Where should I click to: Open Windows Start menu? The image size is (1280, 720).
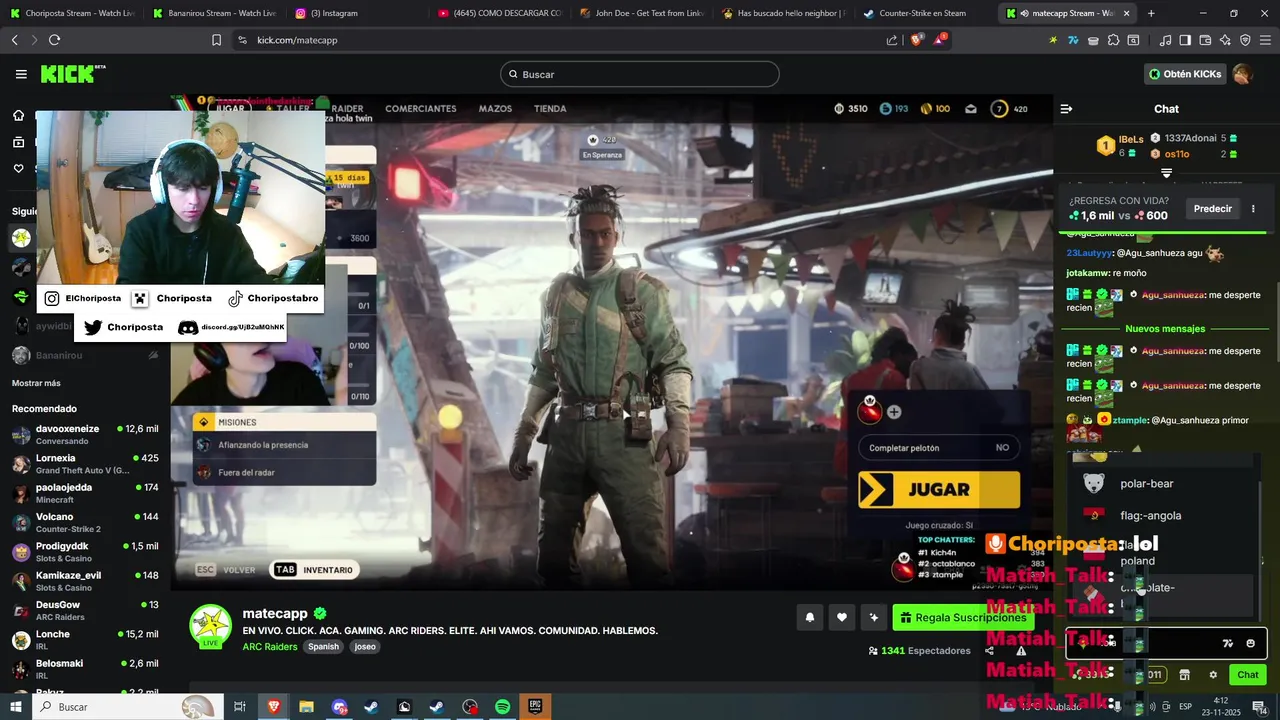tap(16, 707)
